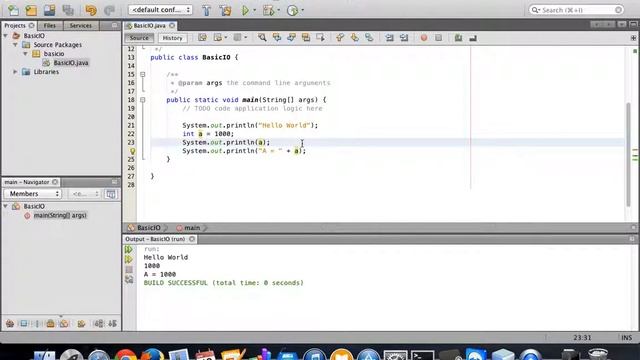Toggle Show Non-Public Members filter in Navigator

(x=50, y=324)
